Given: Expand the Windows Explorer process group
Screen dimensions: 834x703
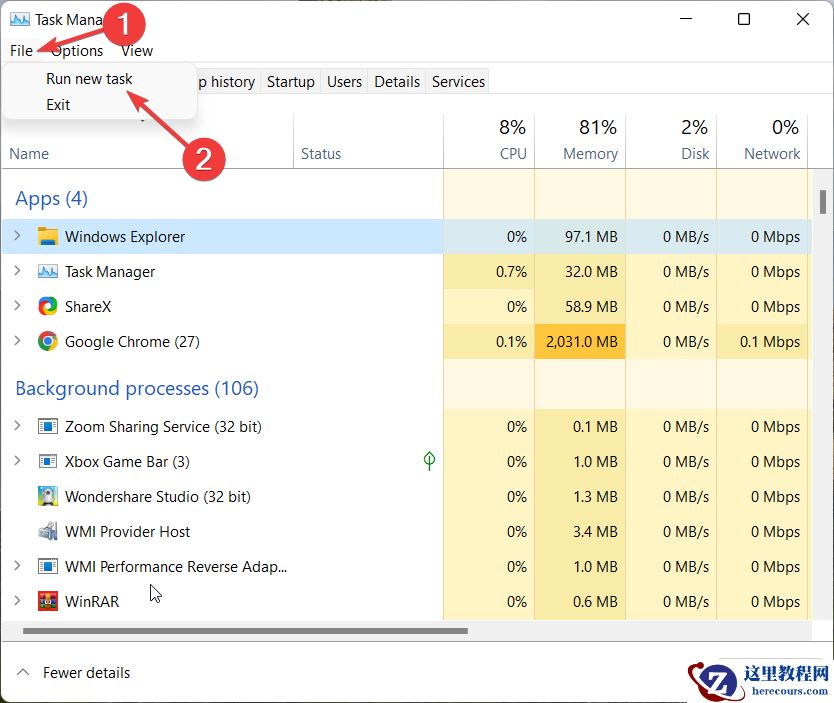Looking at the screenshot, I should click(17, 236).
